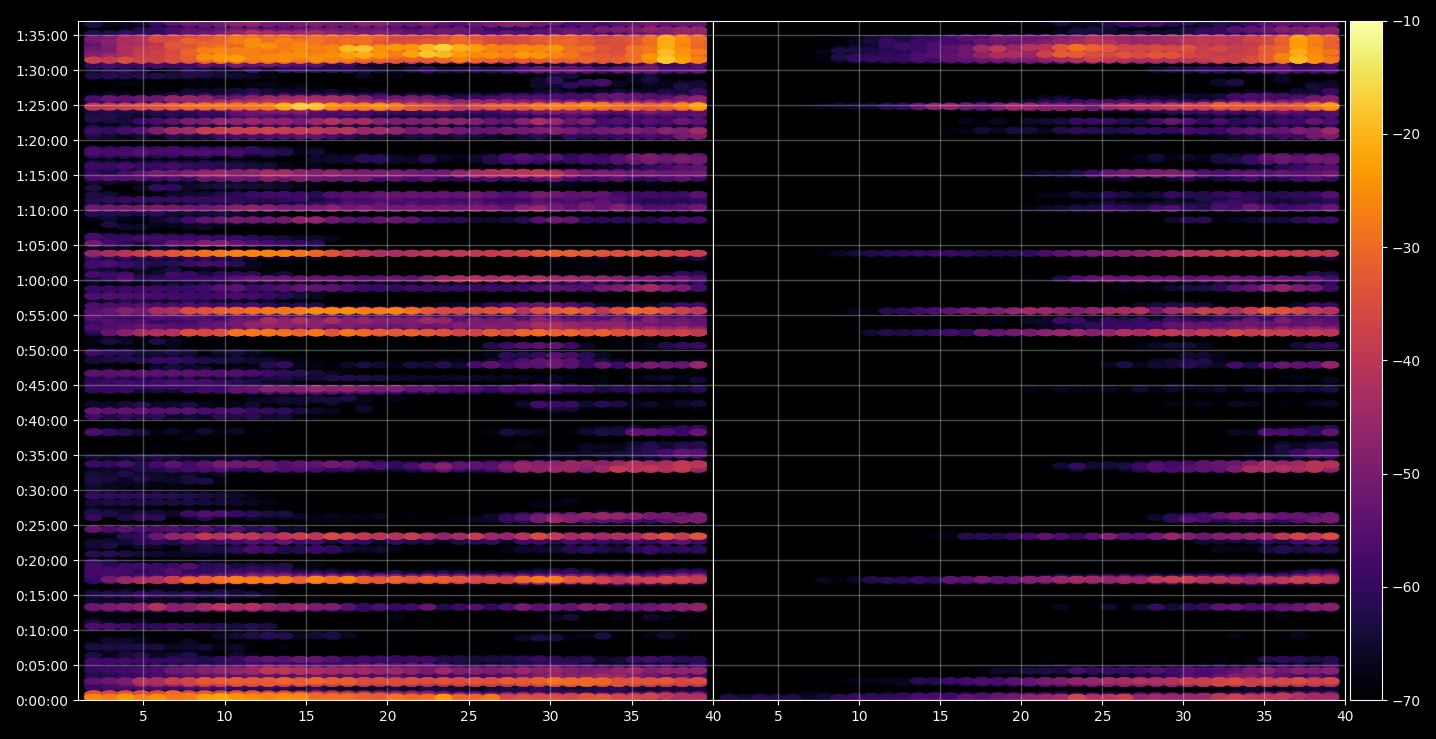Click the −20 colorbar tick label
This screenshot has height=739, width=1436.
click(1406, 135)
